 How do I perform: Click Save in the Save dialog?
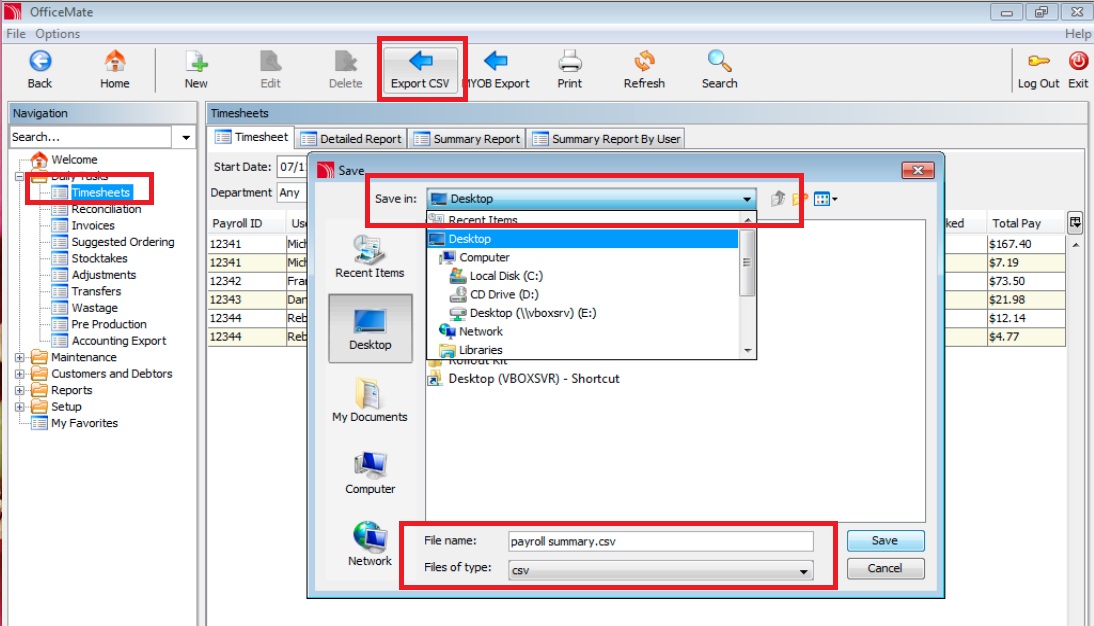885,541
